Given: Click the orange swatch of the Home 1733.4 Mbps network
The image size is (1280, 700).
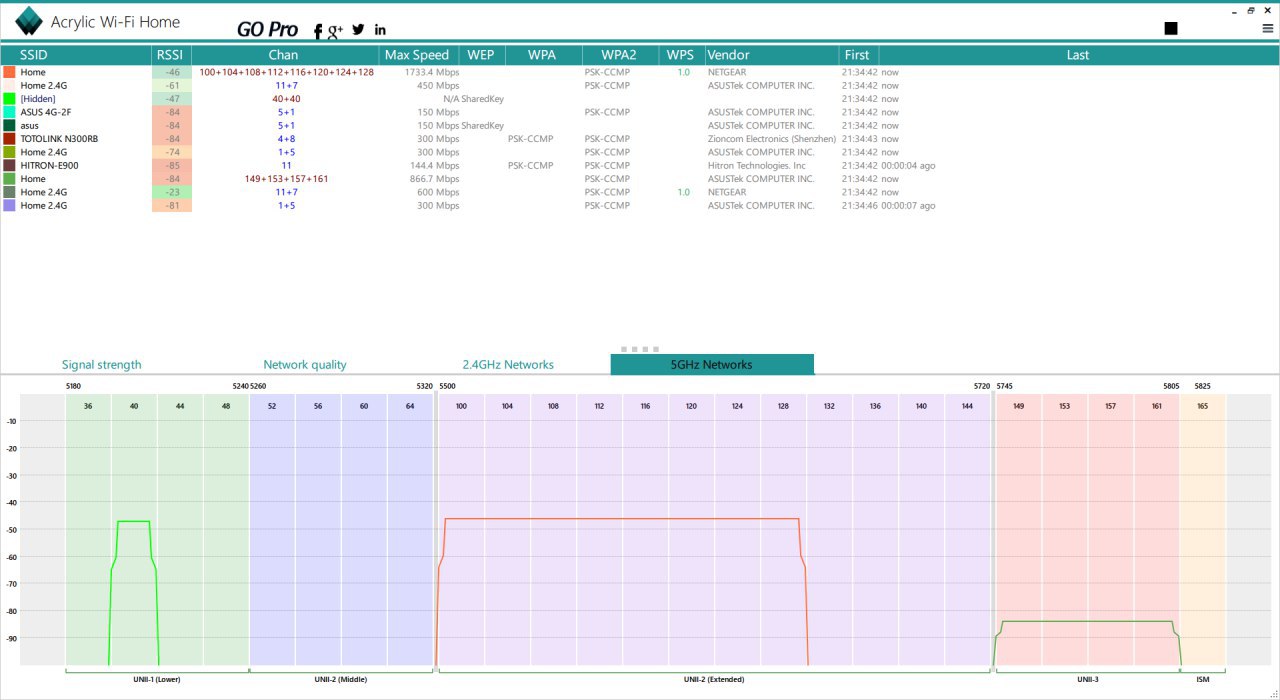Looking at the screenshot, I should click(9, 72).
